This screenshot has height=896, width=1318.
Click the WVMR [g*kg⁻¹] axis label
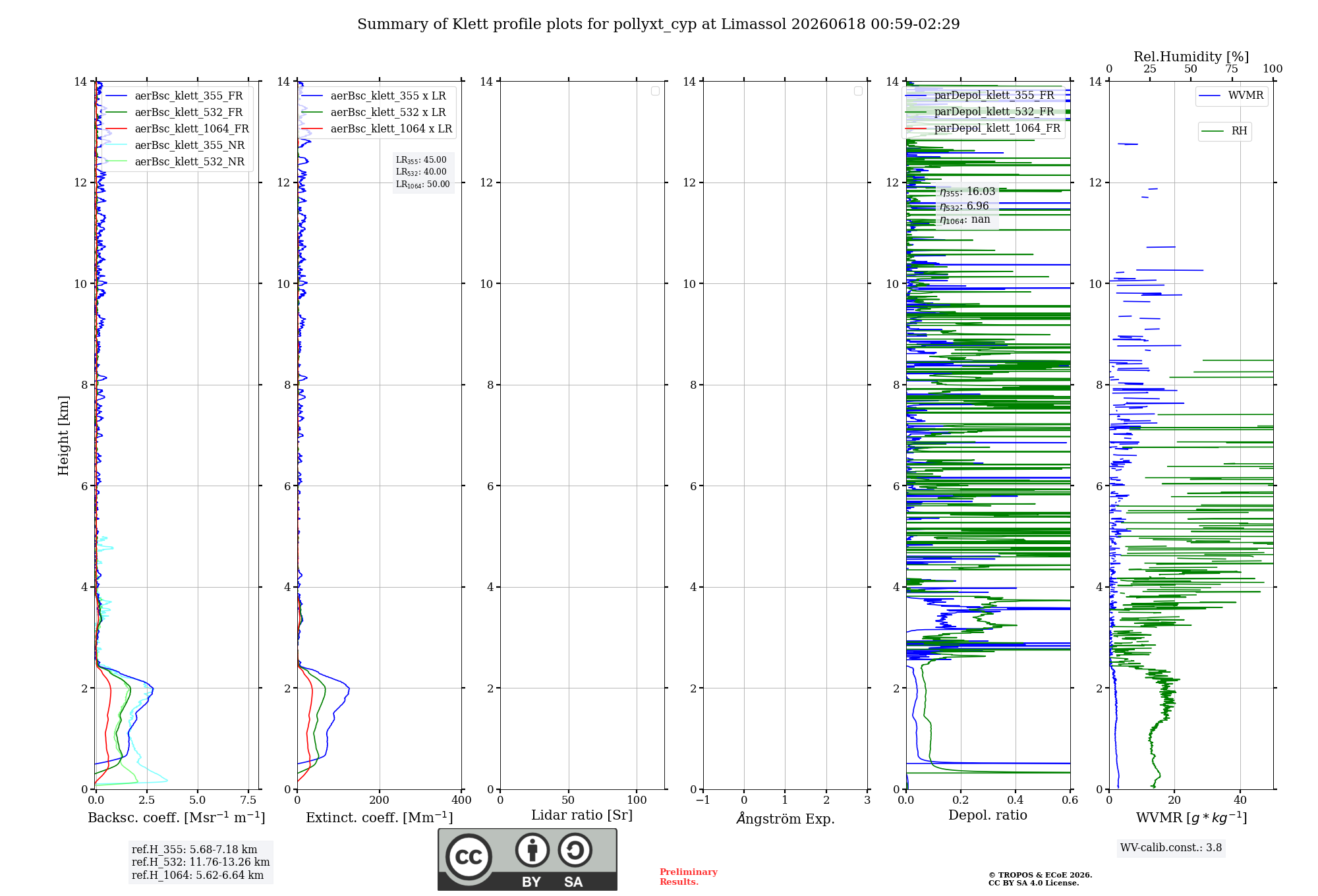click(x=1191, y=818)
